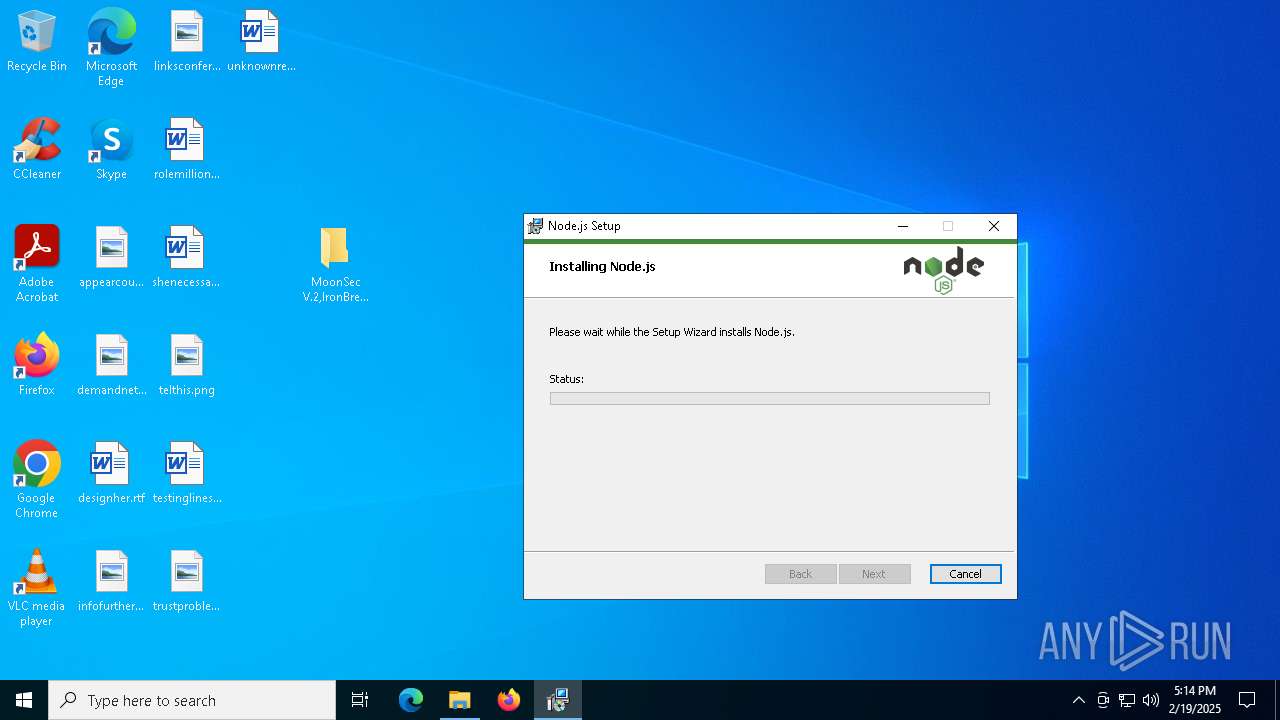Click the 'Please wait while the Setup Wizard' text

(672, 332)
